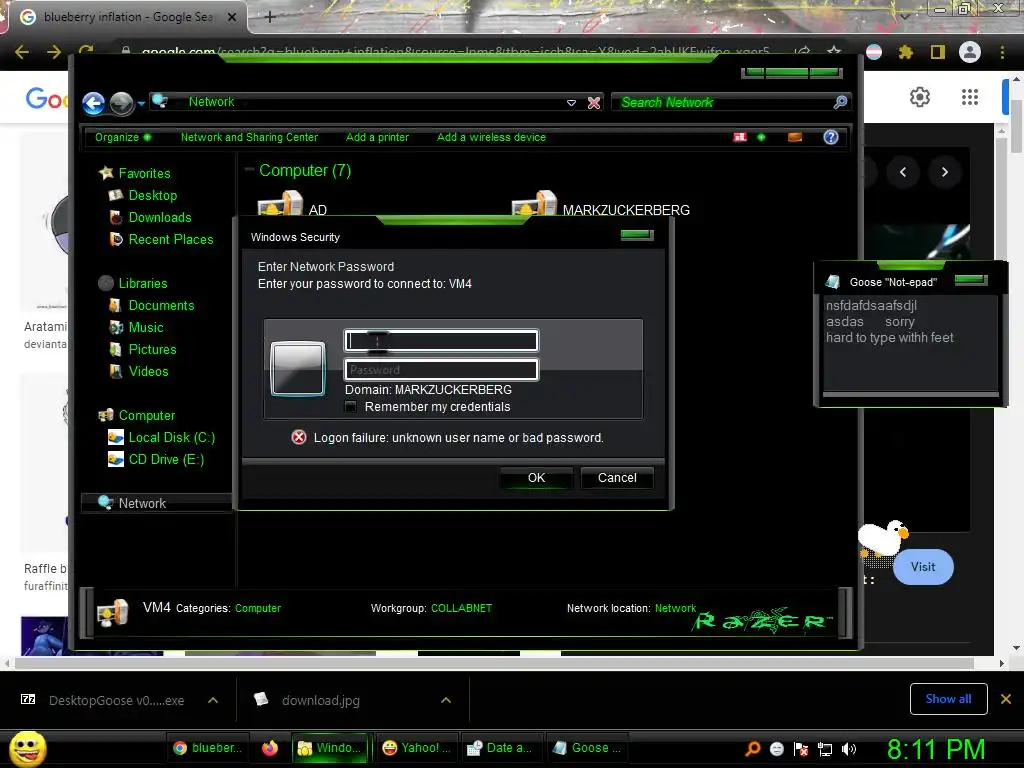Click the desktop goose
This screenshot has width=1024, height=768.
tap(883, 539)
